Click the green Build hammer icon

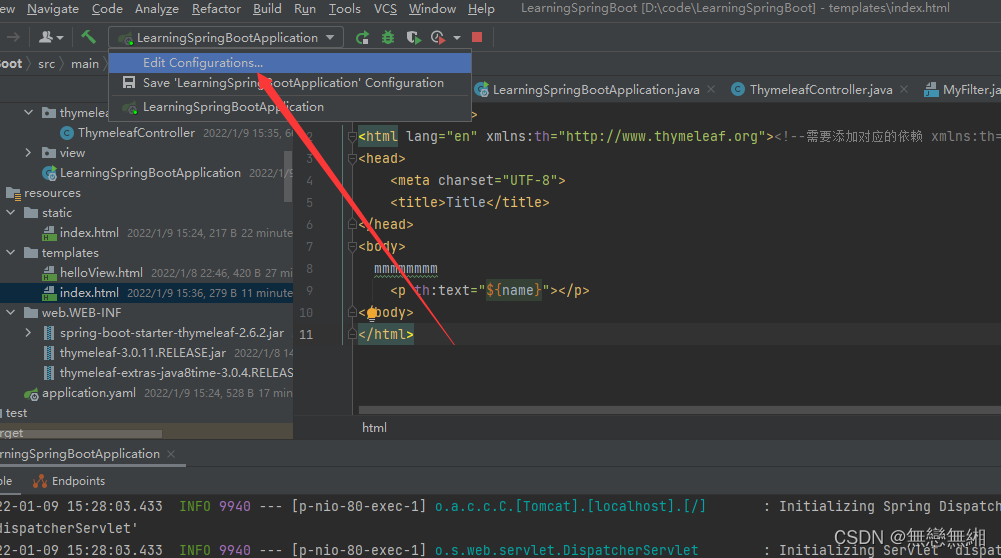(x=88, y=37)
